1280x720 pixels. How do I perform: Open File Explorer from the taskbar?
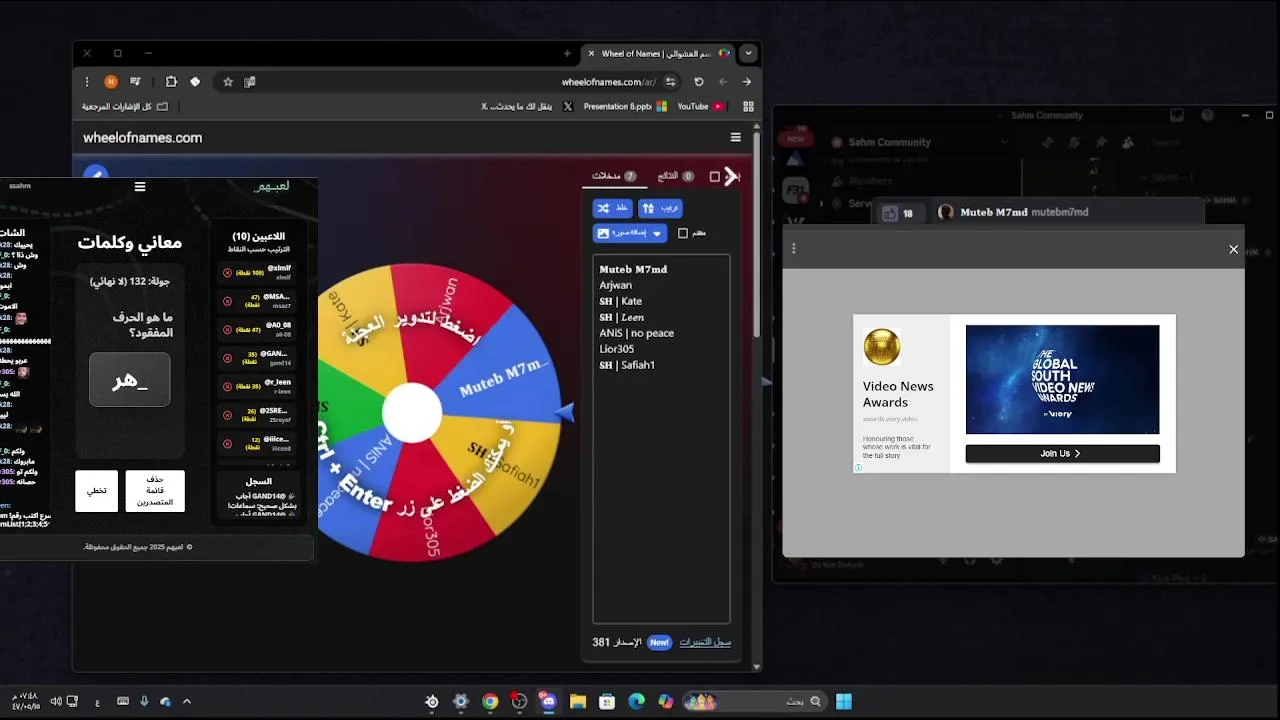[578, 702]
